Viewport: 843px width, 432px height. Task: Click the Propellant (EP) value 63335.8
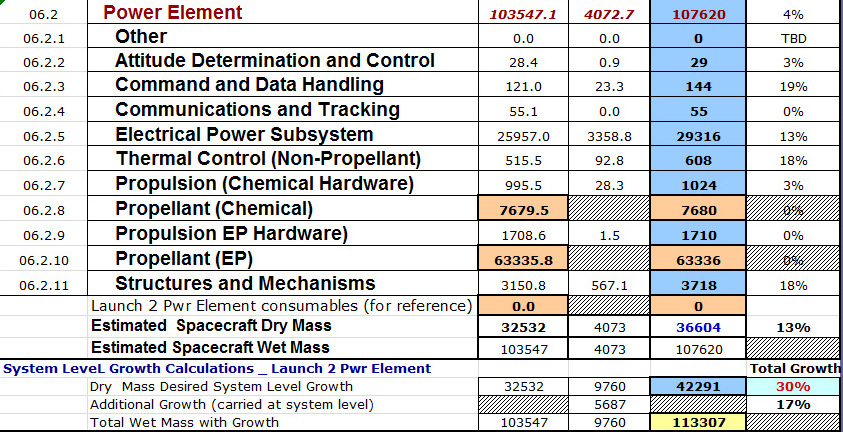click(523, 260)
